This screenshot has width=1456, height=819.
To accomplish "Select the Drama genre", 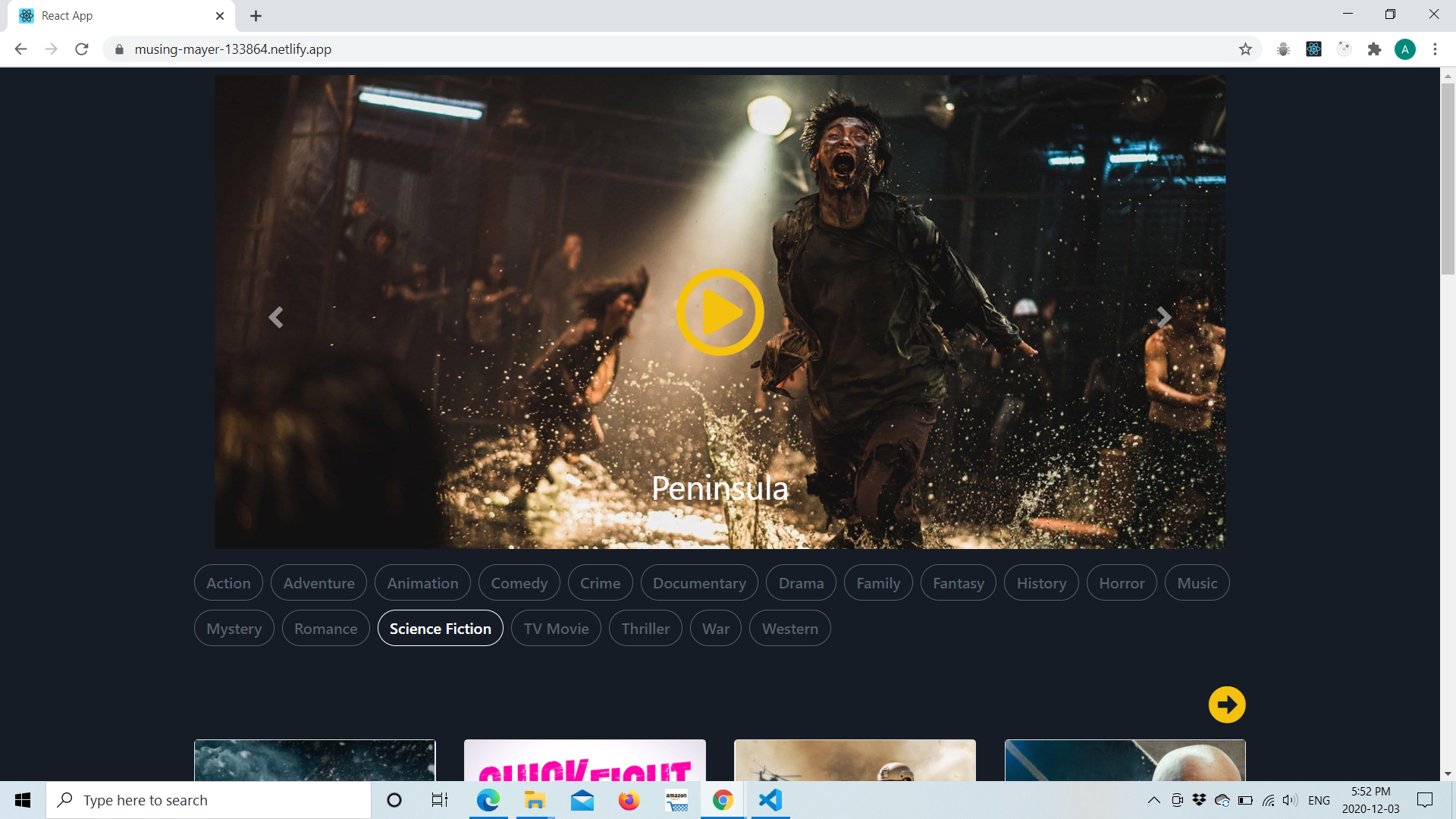I will (801, 583).
